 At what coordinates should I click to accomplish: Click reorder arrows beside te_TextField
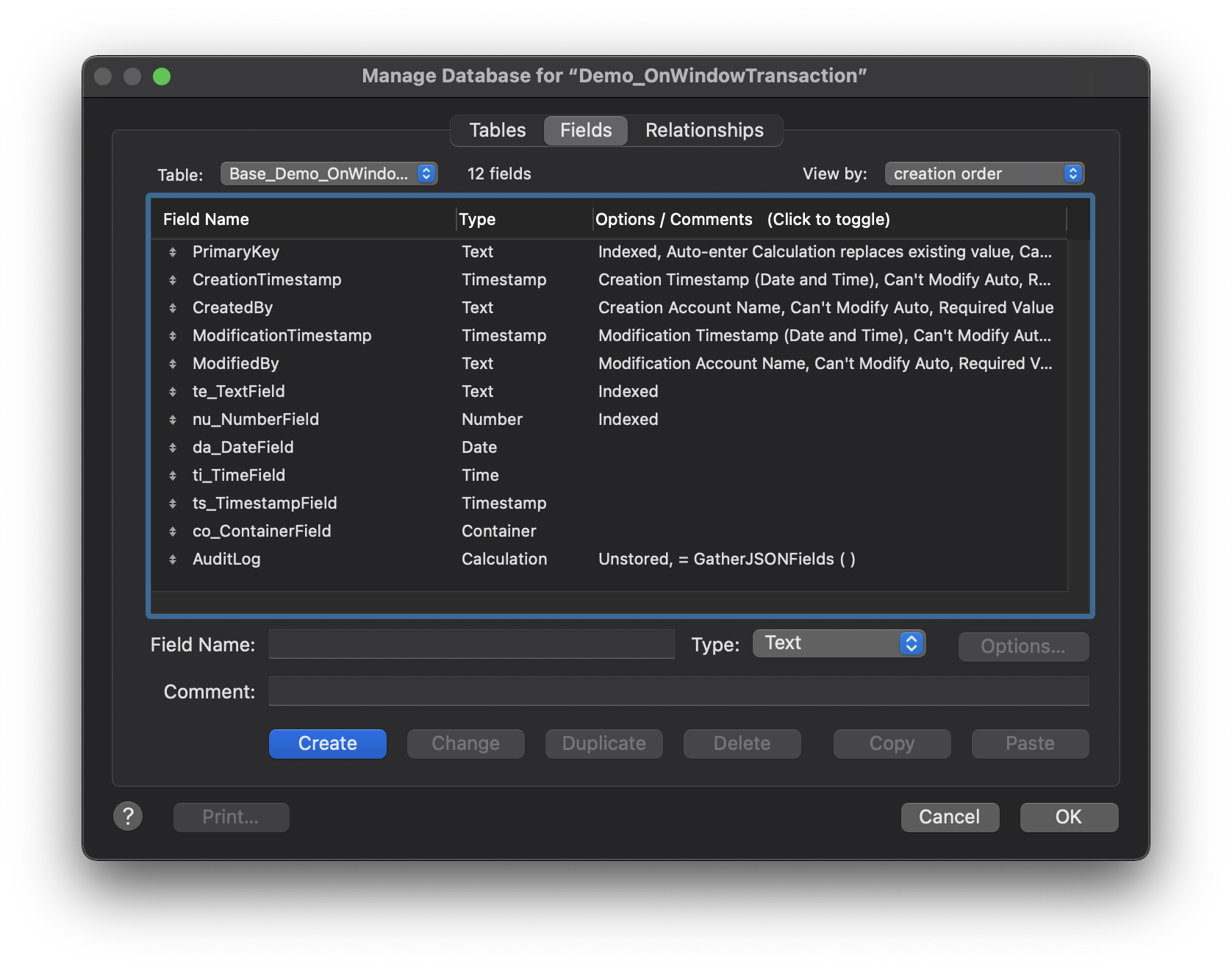click(173, 391)
